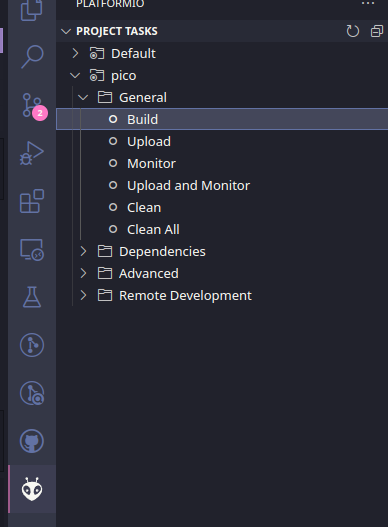
Task: Click the Upload task circle icon
Action: [113, 141]
